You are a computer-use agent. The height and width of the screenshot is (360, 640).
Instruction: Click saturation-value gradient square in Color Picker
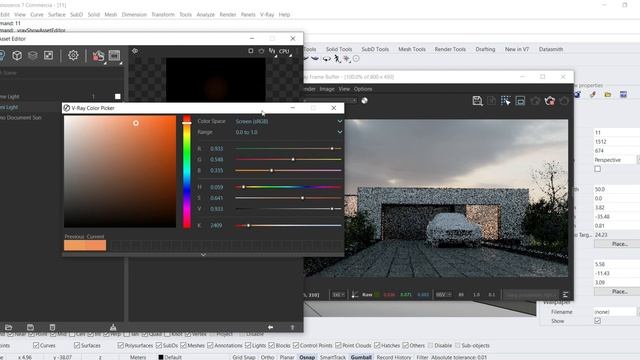[120, 171]
